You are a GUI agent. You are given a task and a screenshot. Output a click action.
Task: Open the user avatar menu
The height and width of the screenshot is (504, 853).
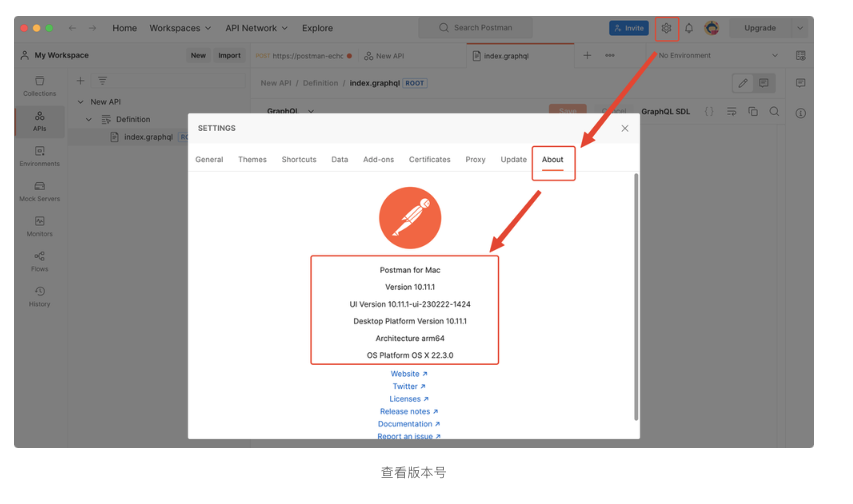(x=712, y=28)
